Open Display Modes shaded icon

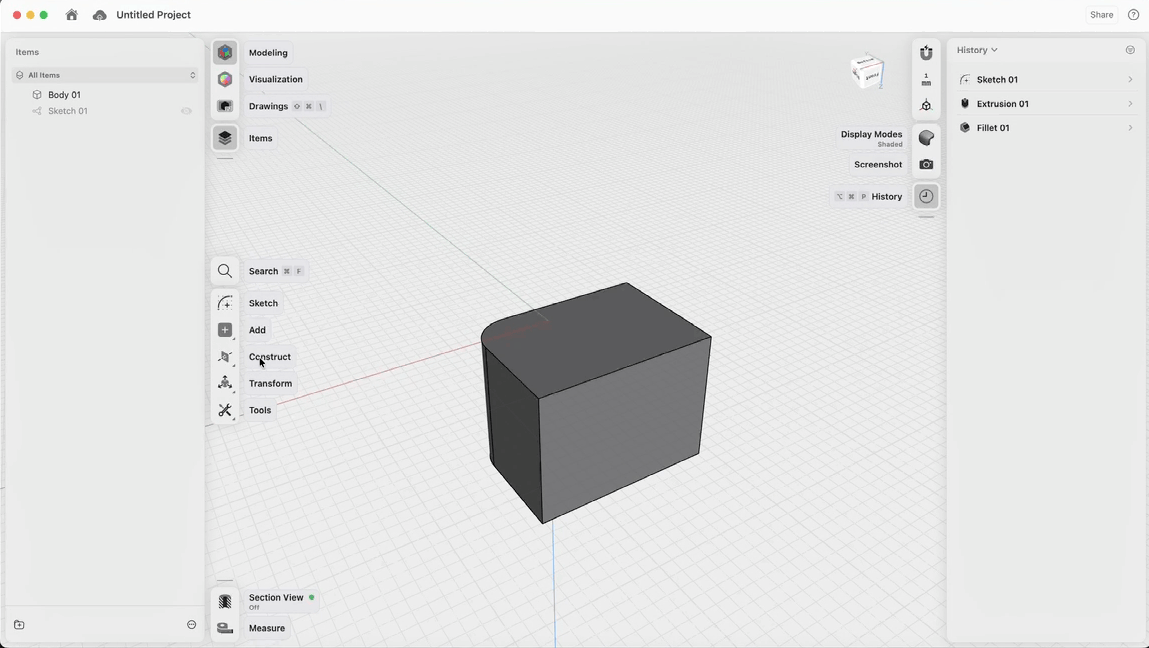pos(926,138)
